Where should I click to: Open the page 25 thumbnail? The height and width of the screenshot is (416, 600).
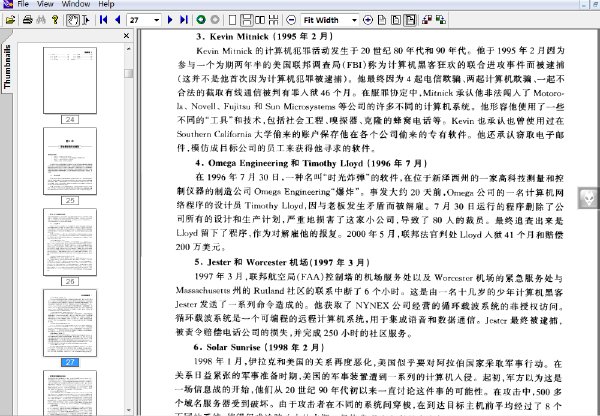click(x=70, y=161)
